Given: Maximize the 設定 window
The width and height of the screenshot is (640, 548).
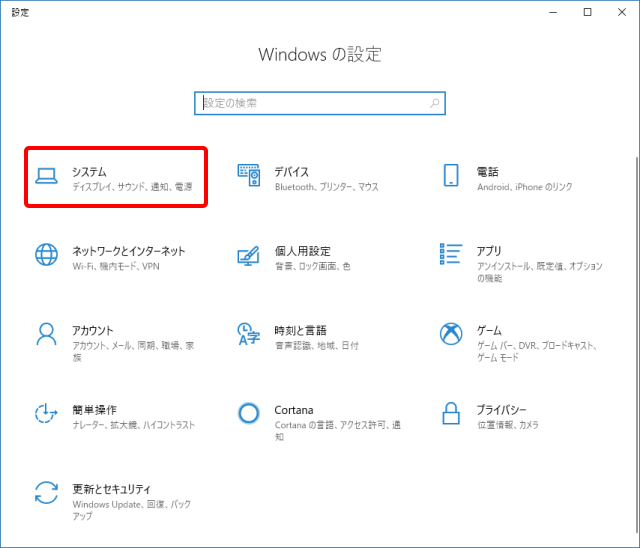Looking at the screenshot, I should [587, 12].
